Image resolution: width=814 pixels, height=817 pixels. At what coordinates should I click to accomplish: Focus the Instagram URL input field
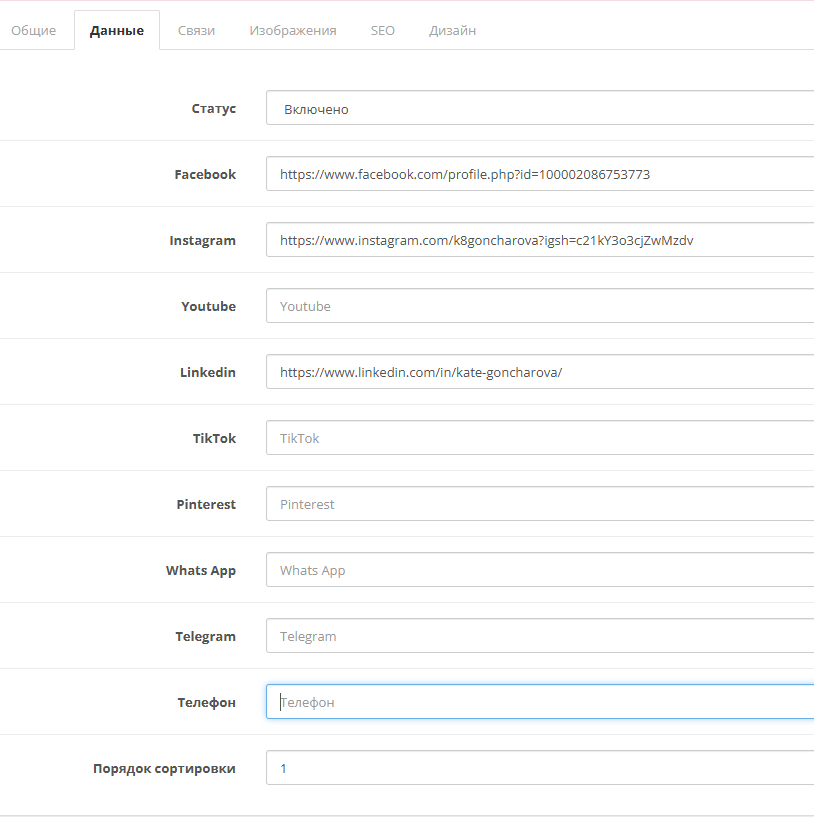(x=540, y=240)
